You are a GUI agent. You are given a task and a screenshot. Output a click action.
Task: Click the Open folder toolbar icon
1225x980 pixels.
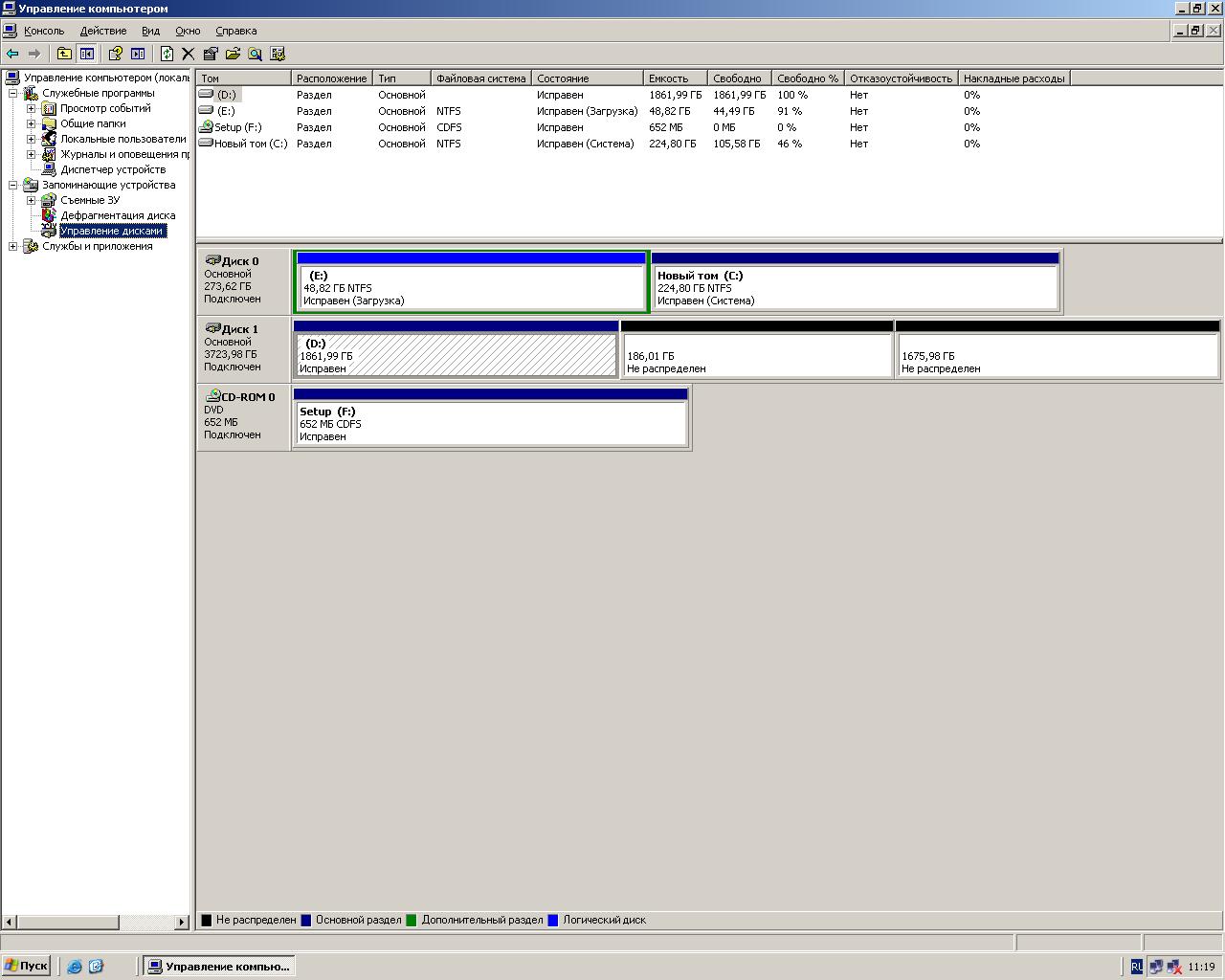click(x=233, y=54)
